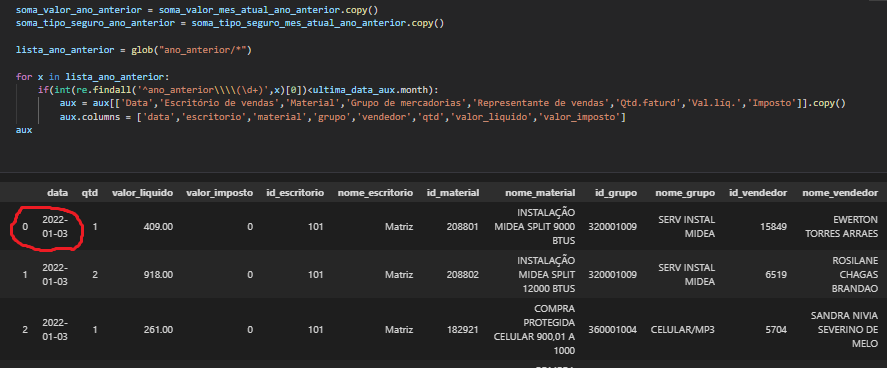This screenshot has width=887, height=368.
Task: Click the valor_liquido cell 409.00
Action: 158,227
